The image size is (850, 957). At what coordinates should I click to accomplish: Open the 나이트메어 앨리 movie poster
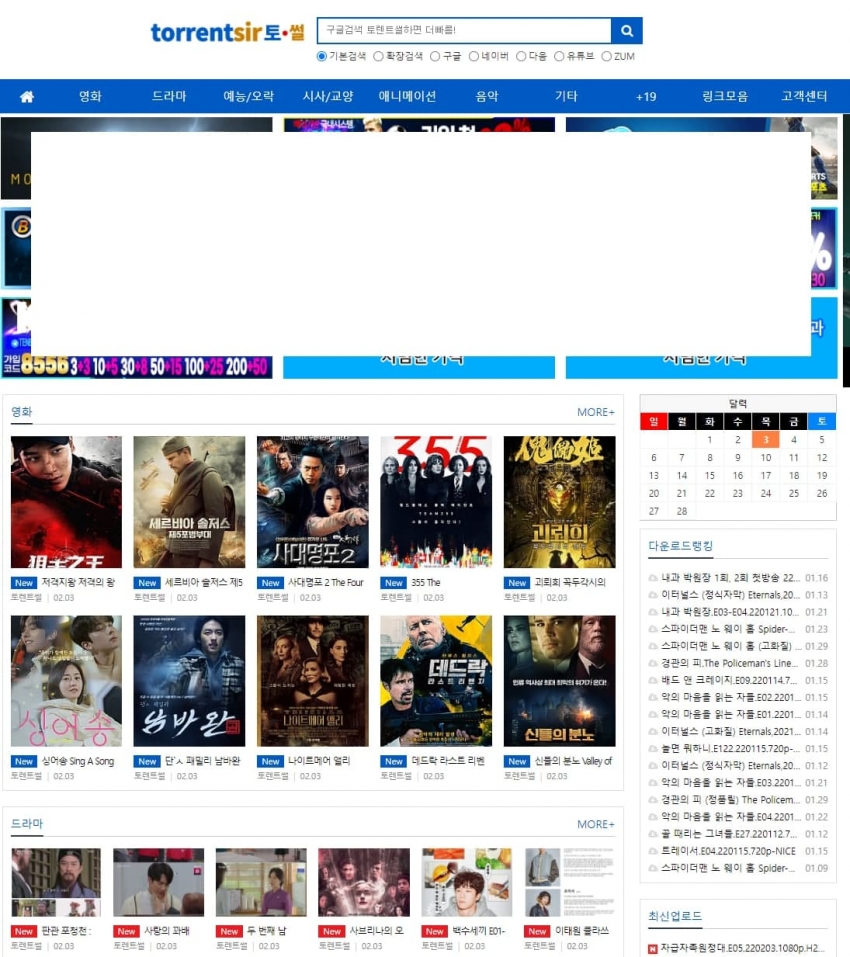coord(312,681)
